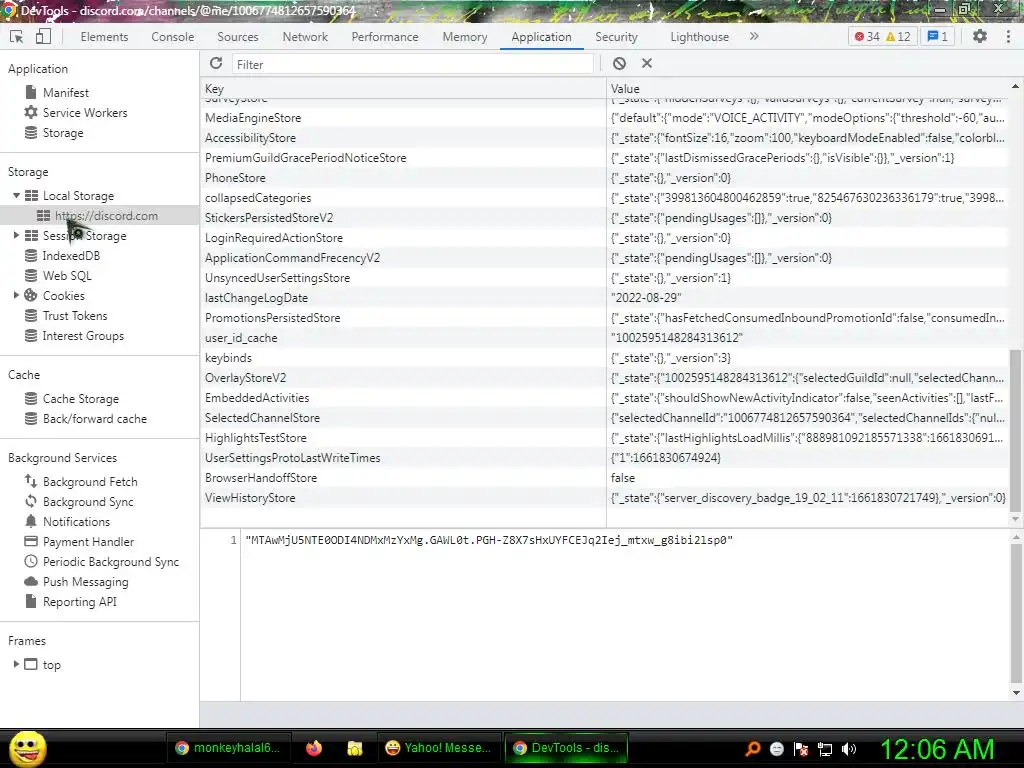Select https://discord.com under Local Storage
Viewport: 1024px width, 768px height.
pyautogui.click(x=106, y=216)
